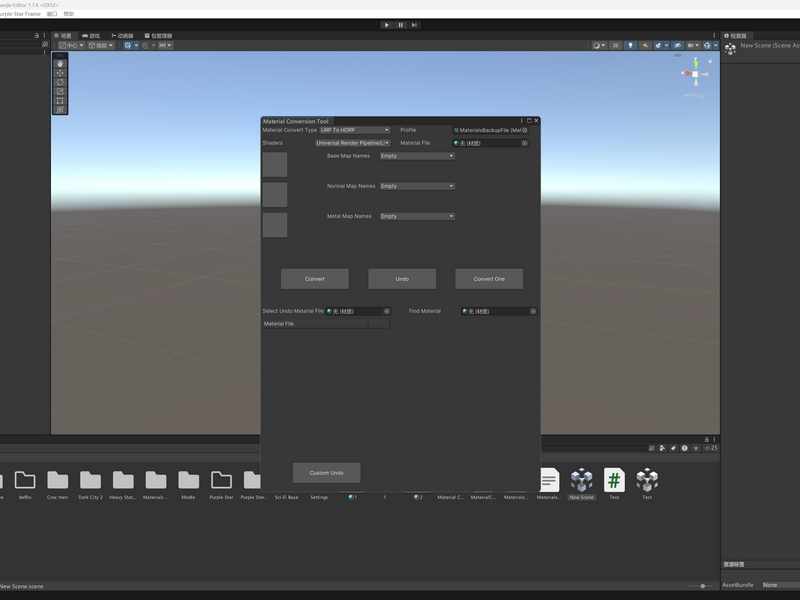Switch to the Game tab
Viewport: 800px width, 600px height.
tap(91, 36)
